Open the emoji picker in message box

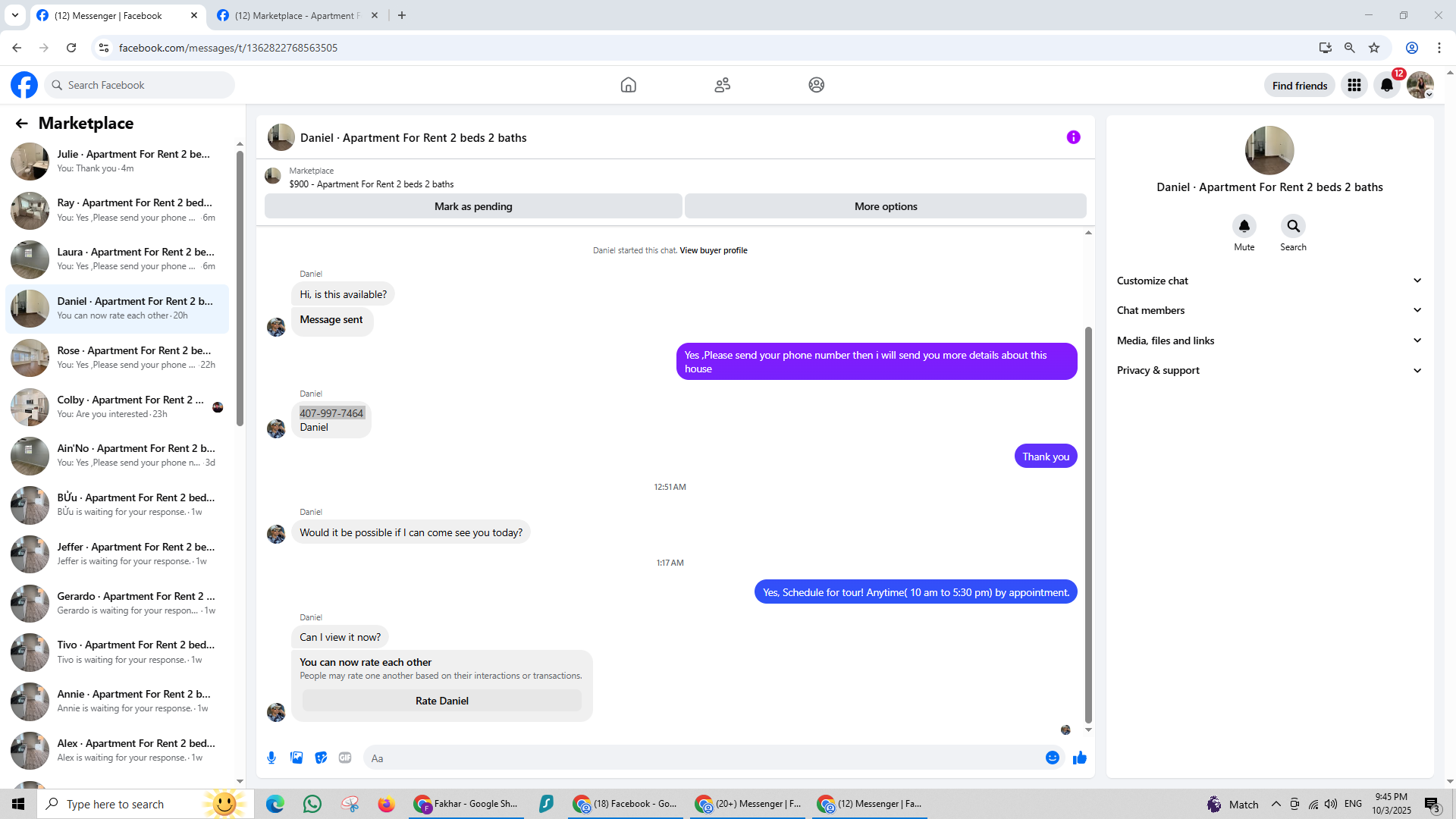point(1053,758)
